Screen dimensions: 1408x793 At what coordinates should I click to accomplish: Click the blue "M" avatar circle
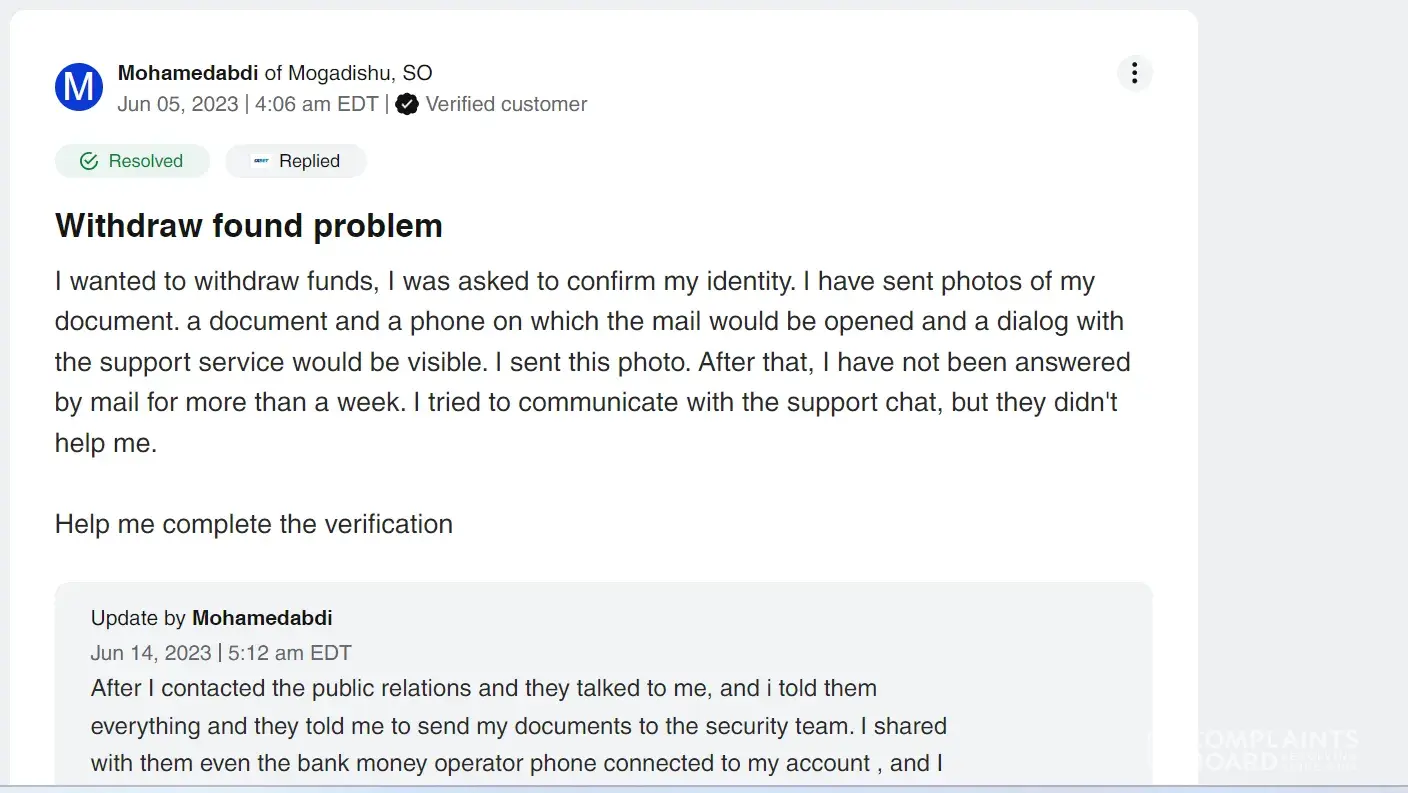pyautogui.click(x=79, y=87)
